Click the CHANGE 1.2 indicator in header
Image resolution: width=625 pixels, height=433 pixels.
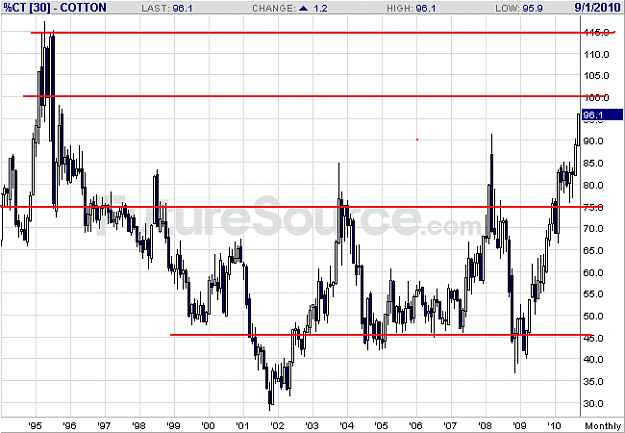tap(290, 8)
